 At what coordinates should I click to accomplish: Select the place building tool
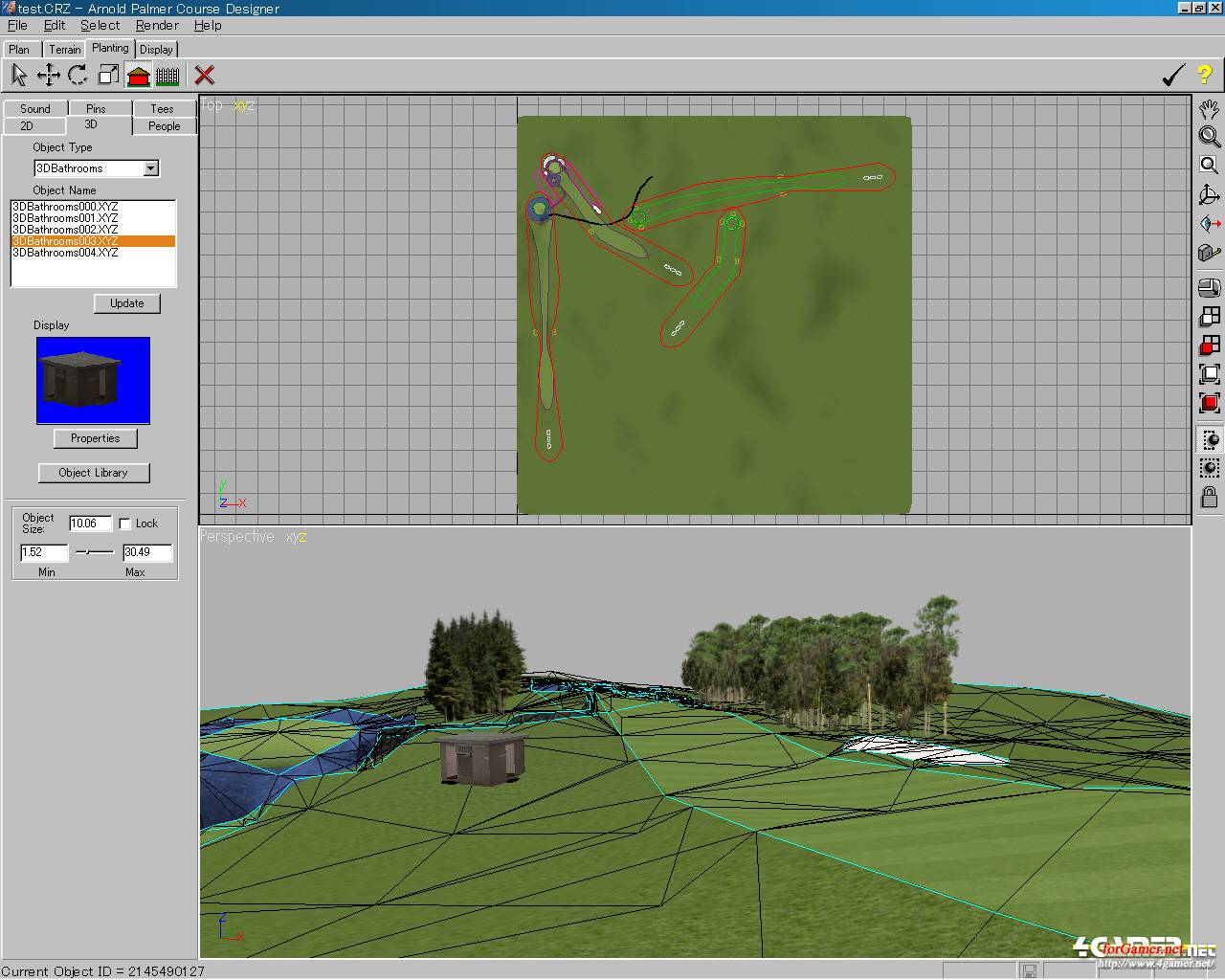click(139, 75)
